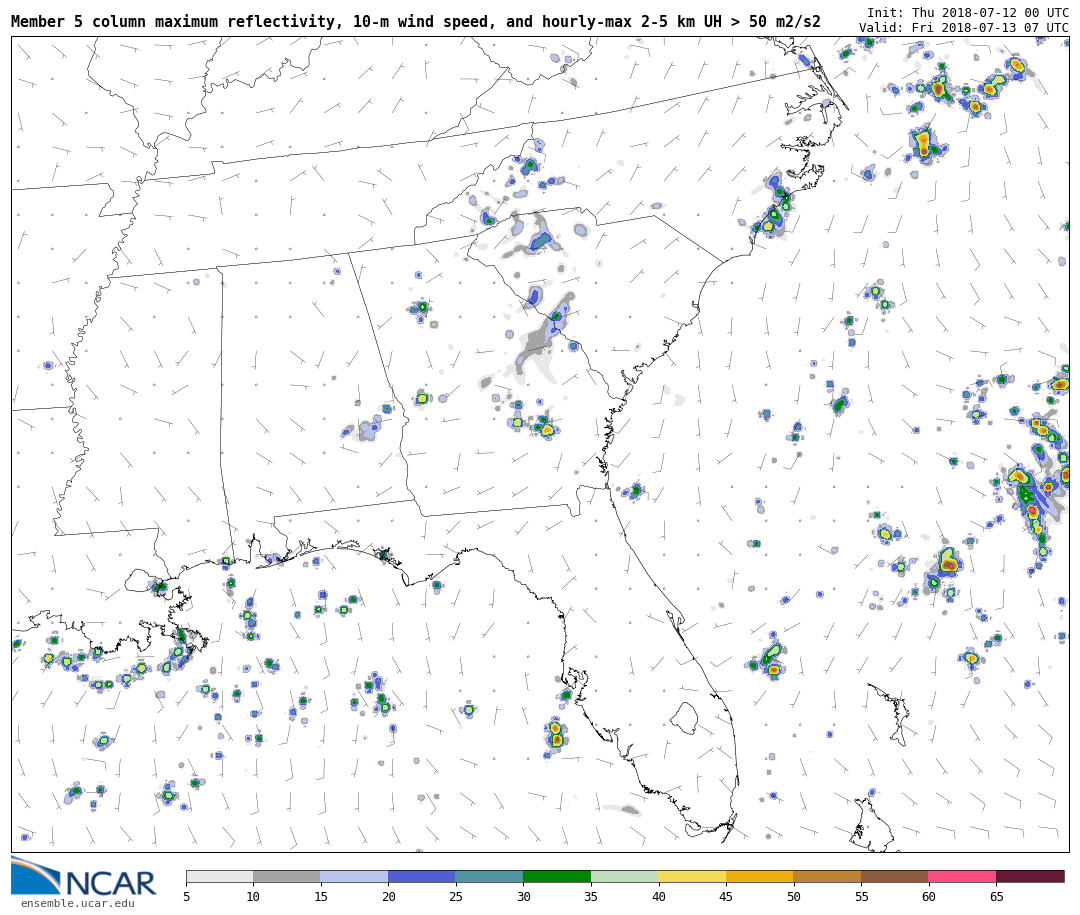1080x915 pixels.
Task: Click the colorbar label '65'
Action: tap(996, 896)
